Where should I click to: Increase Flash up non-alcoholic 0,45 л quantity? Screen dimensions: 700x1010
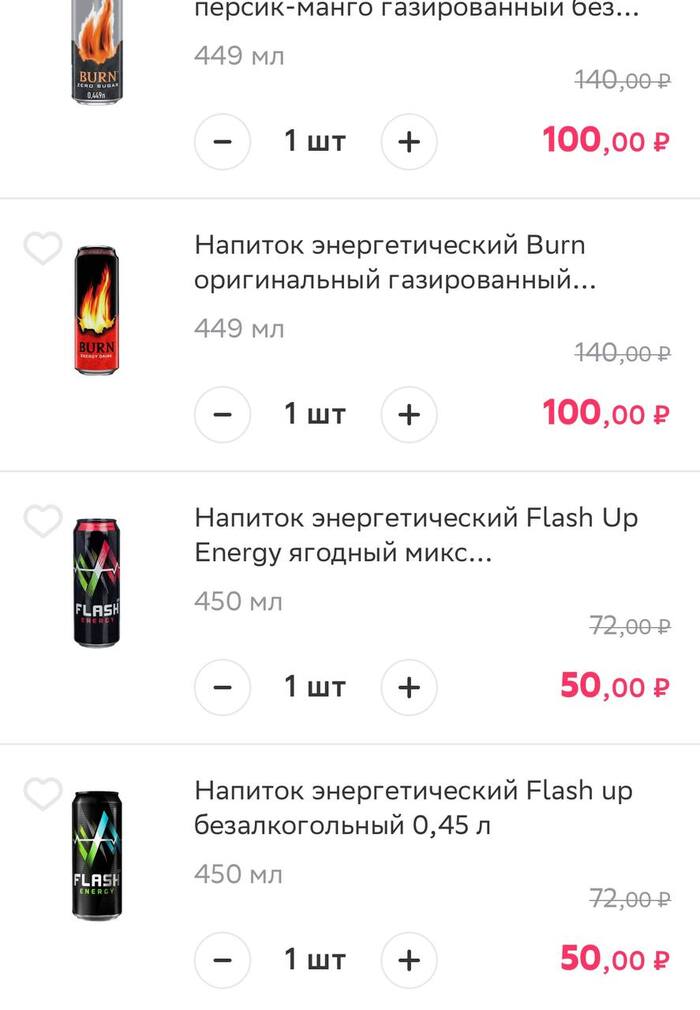point(409,960)
